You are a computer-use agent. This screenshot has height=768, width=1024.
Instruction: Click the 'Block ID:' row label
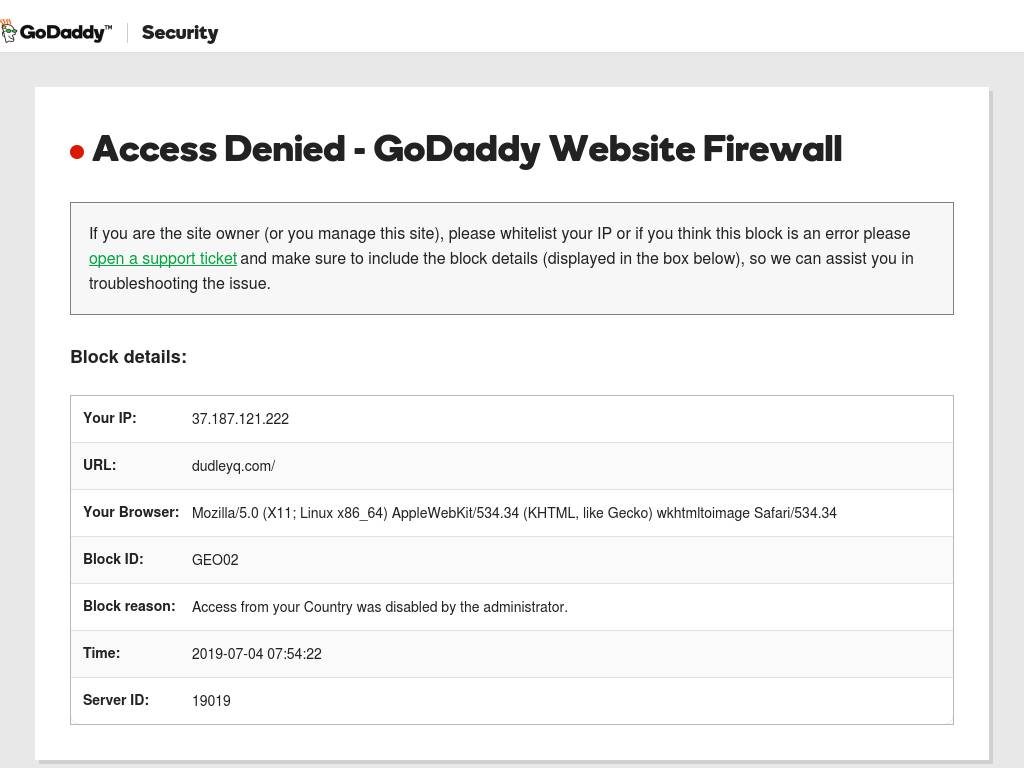pyautogui.click(x=113, y=559)
